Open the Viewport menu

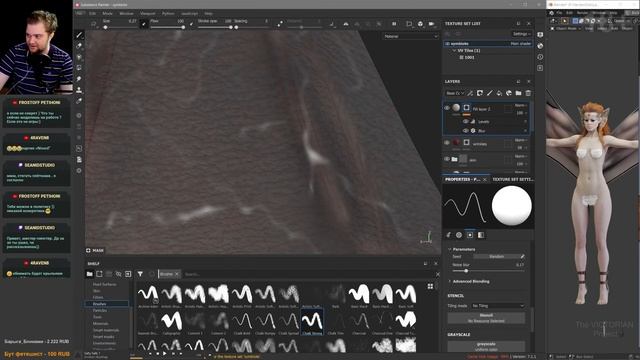148,13
